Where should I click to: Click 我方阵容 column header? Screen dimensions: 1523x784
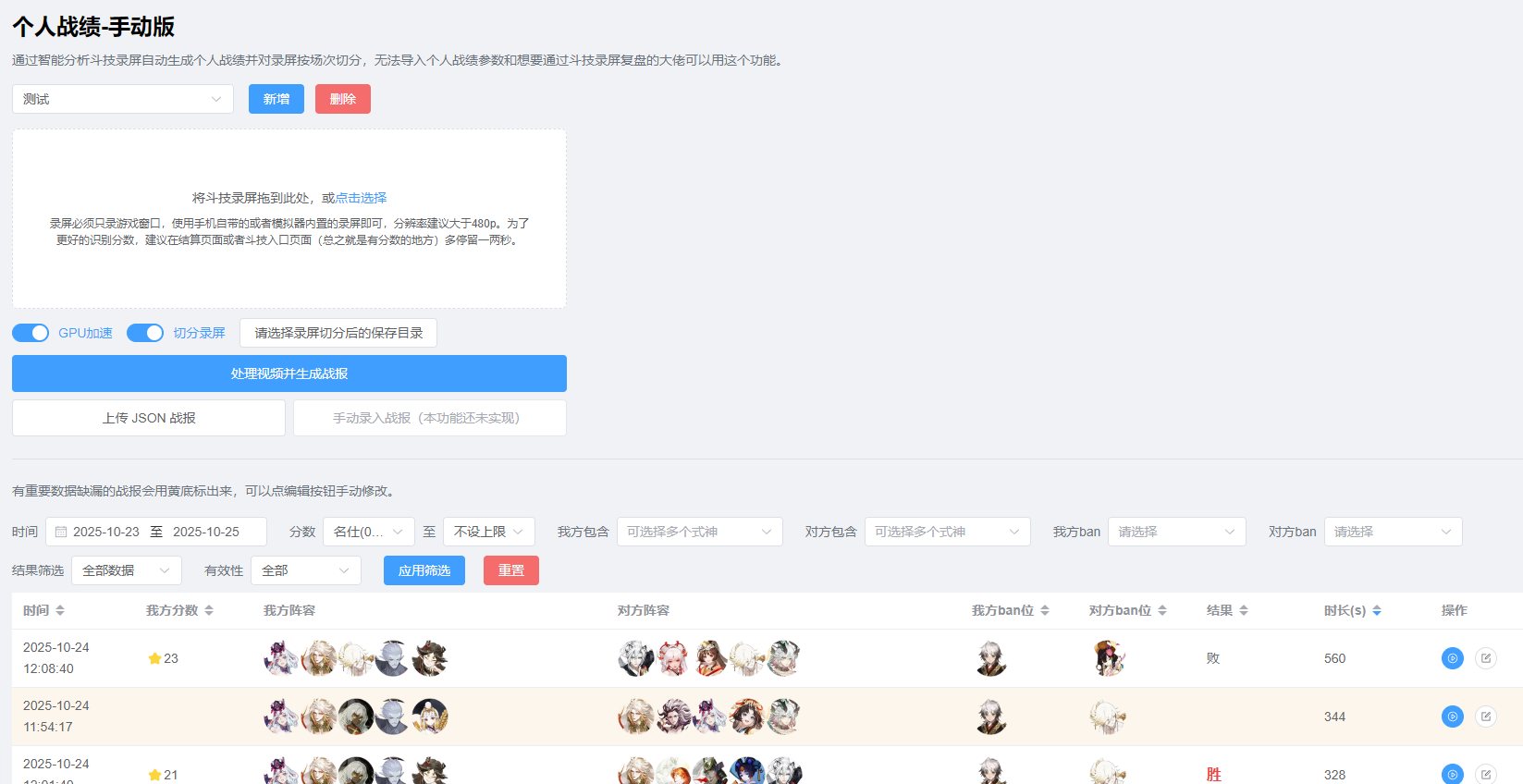[x=289, y=610]
